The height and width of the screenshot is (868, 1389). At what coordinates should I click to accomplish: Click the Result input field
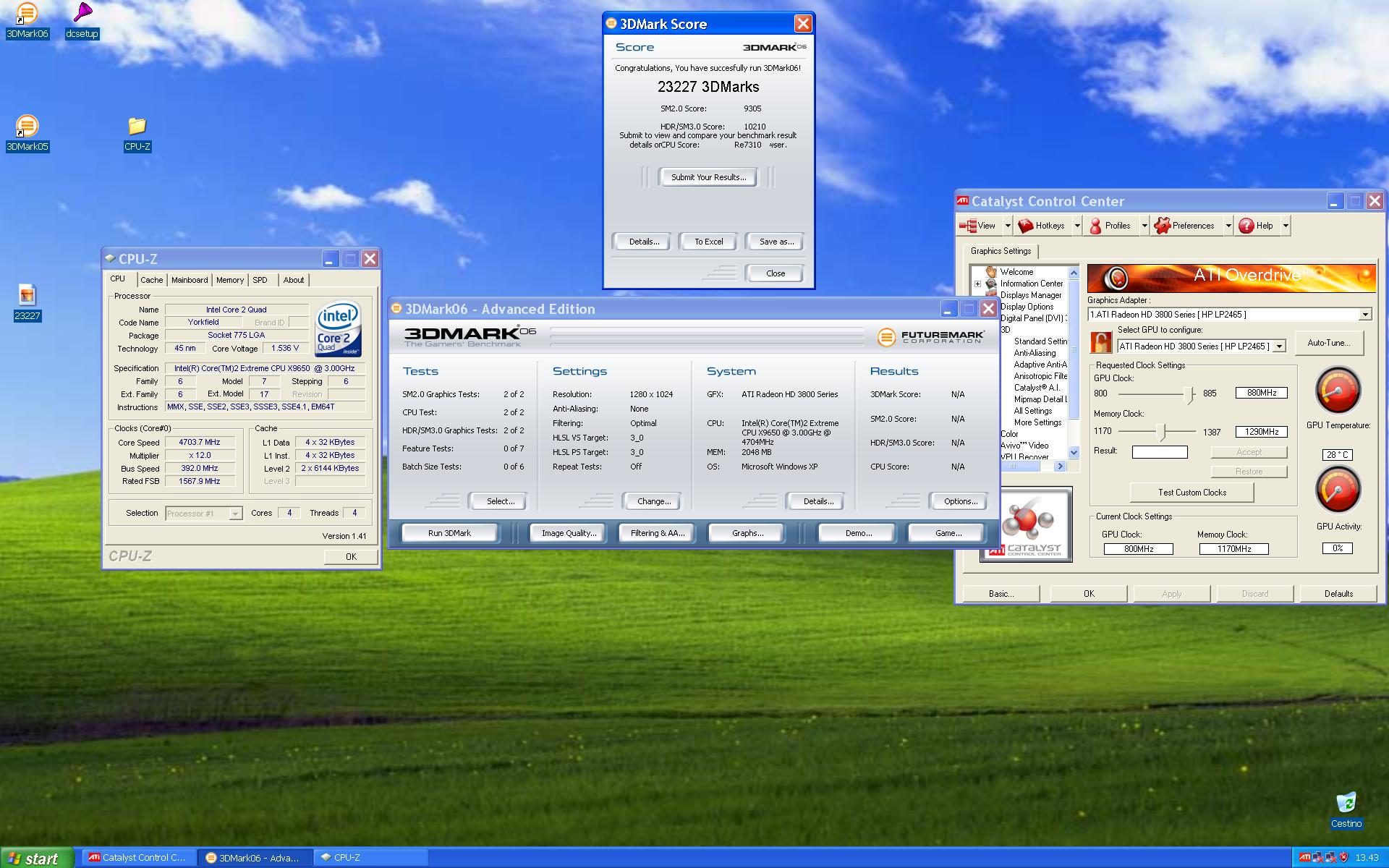pyautogui.click(x=1160, y=452)
